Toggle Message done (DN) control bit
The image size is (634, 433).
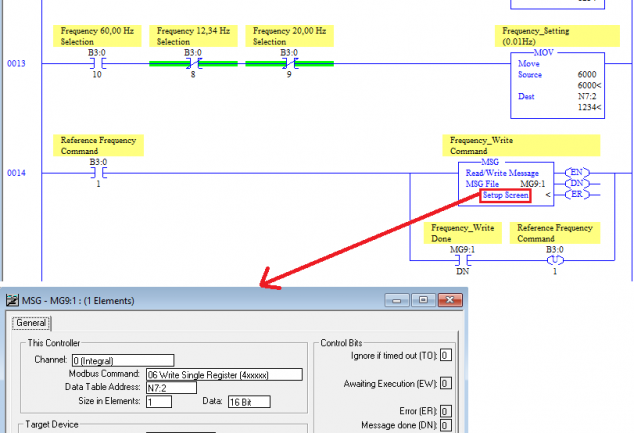coord(445,425)
